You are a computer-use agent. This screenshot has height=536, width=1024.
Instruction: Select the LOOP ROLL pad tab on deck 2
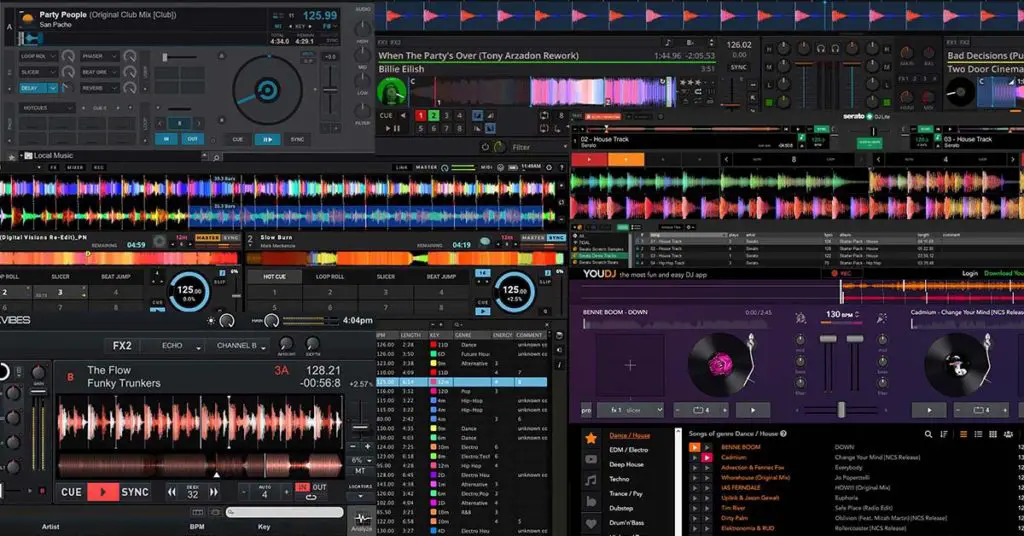pyautogui.click(x=330, y=277)
